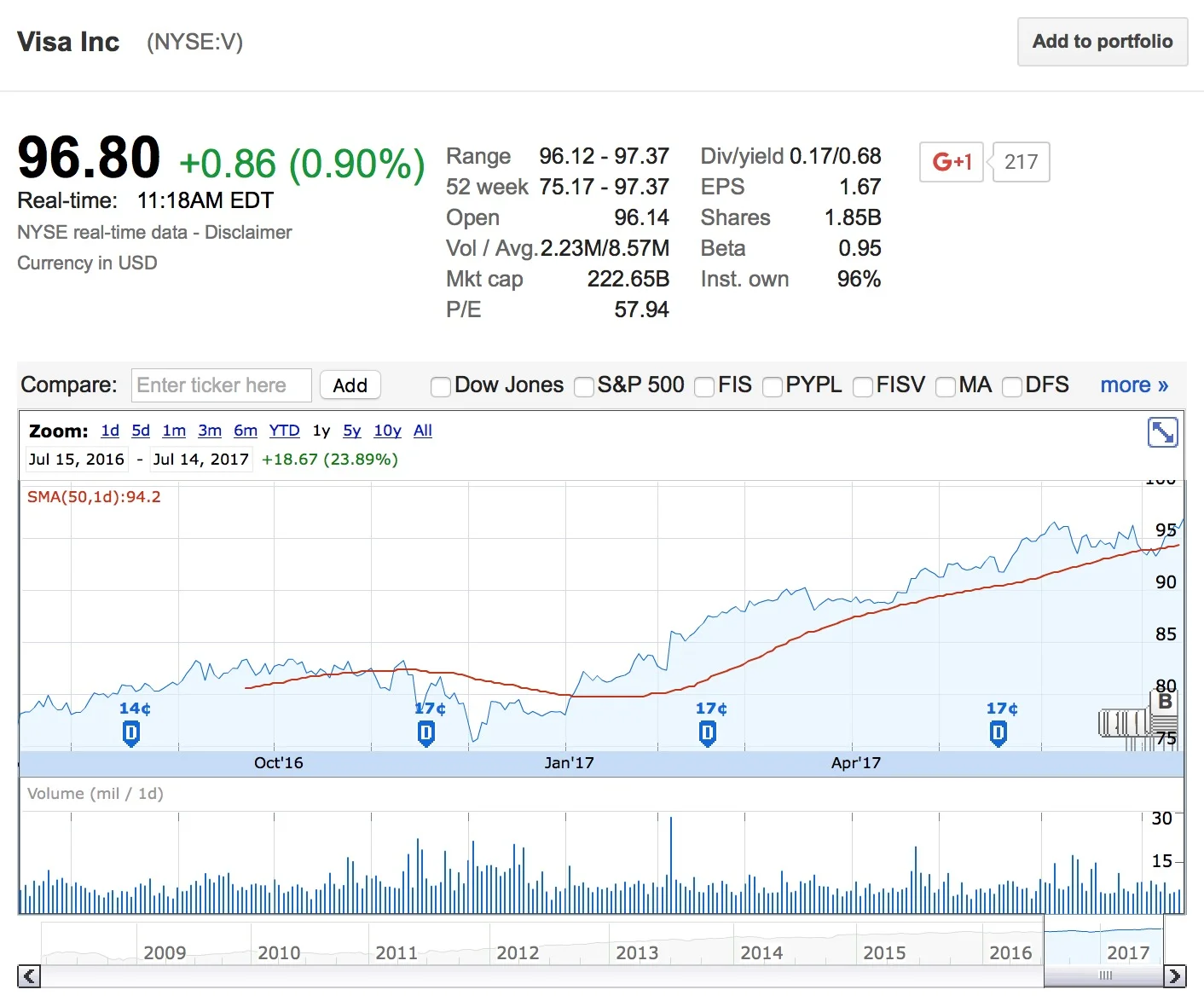Select the 1y zoom option

click(321, 431)
